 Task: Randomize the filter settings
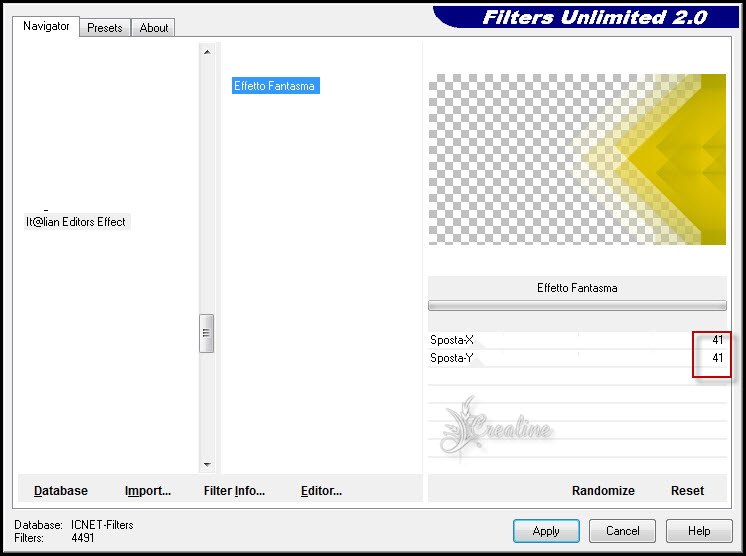(603, 491)
